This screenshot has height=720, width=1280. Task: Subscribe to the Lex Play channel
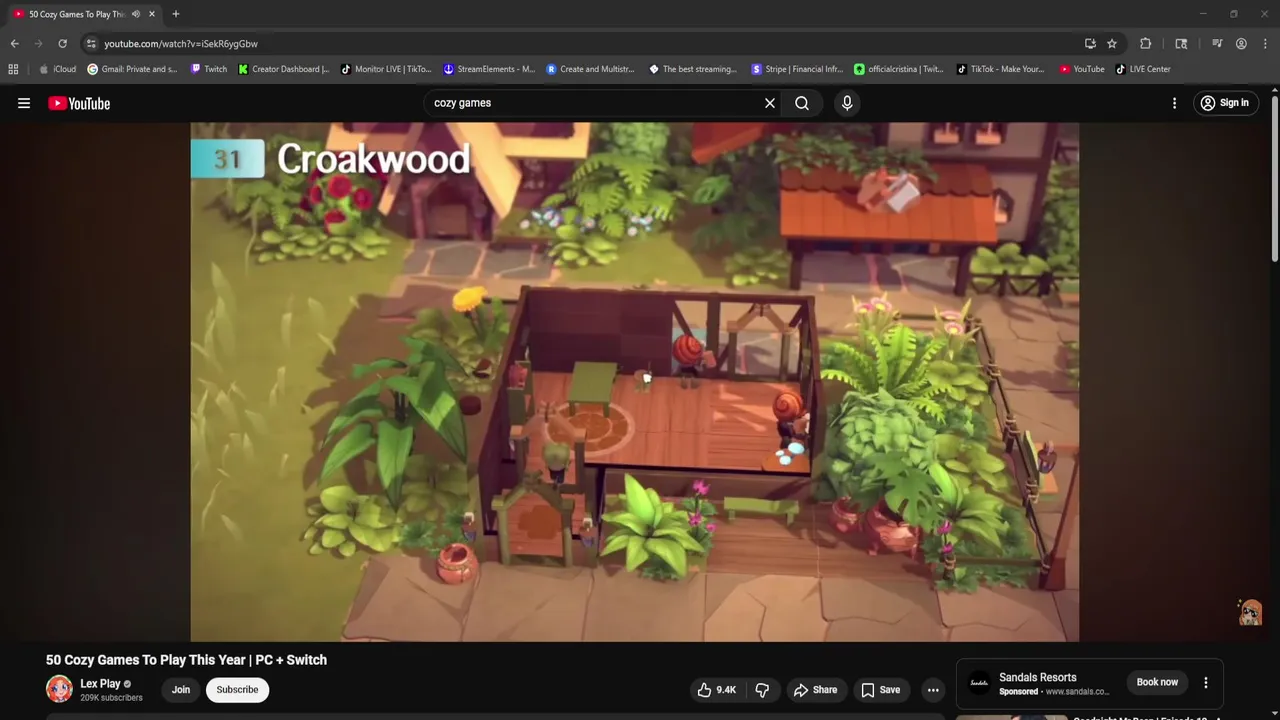coord(237,690)
